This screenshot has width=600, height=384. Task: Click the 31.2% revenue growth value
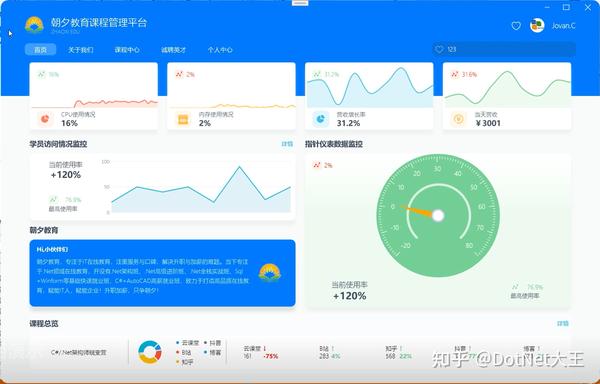point(348,123)
